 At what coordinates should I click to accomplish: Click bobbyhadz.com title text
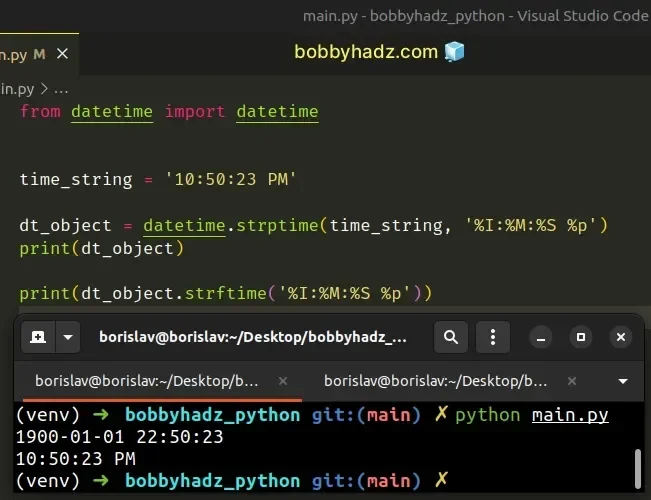click(x=366, y=52)
